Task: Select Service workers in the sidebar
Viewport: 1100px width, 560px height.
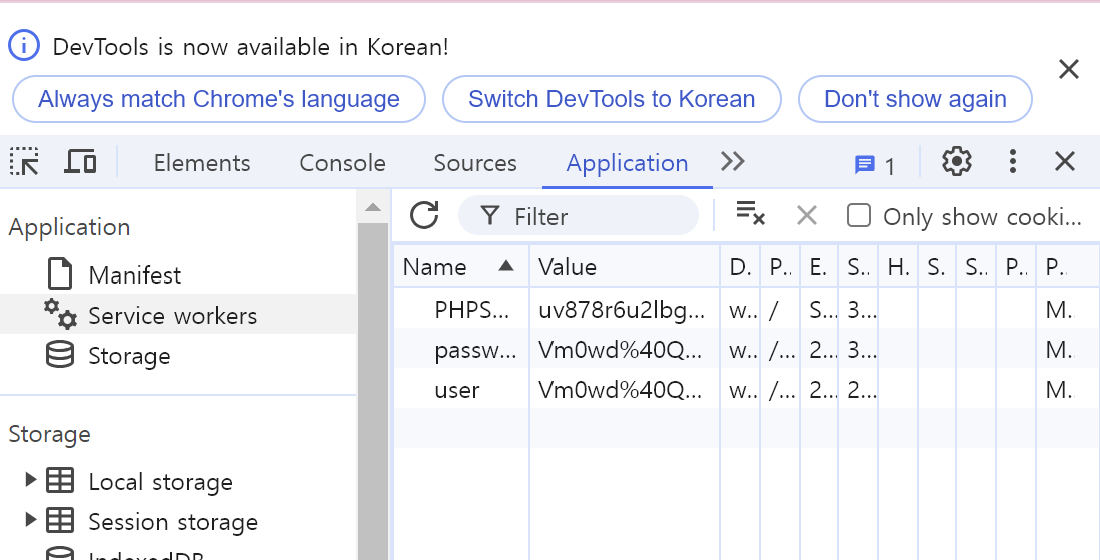Action: coord(173,316)
